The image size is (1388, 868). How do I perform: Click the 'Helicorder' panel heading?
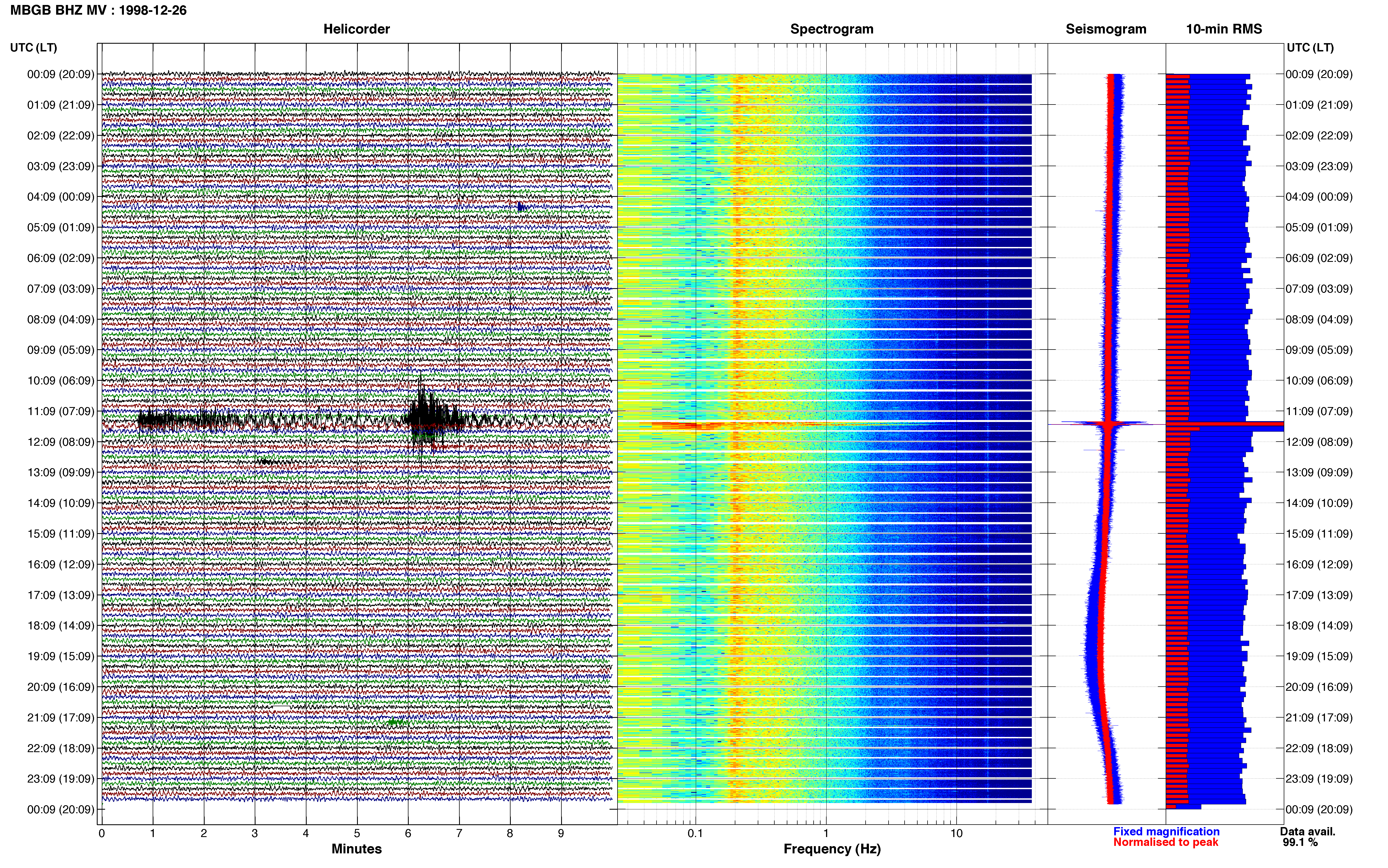coord(356,29)
